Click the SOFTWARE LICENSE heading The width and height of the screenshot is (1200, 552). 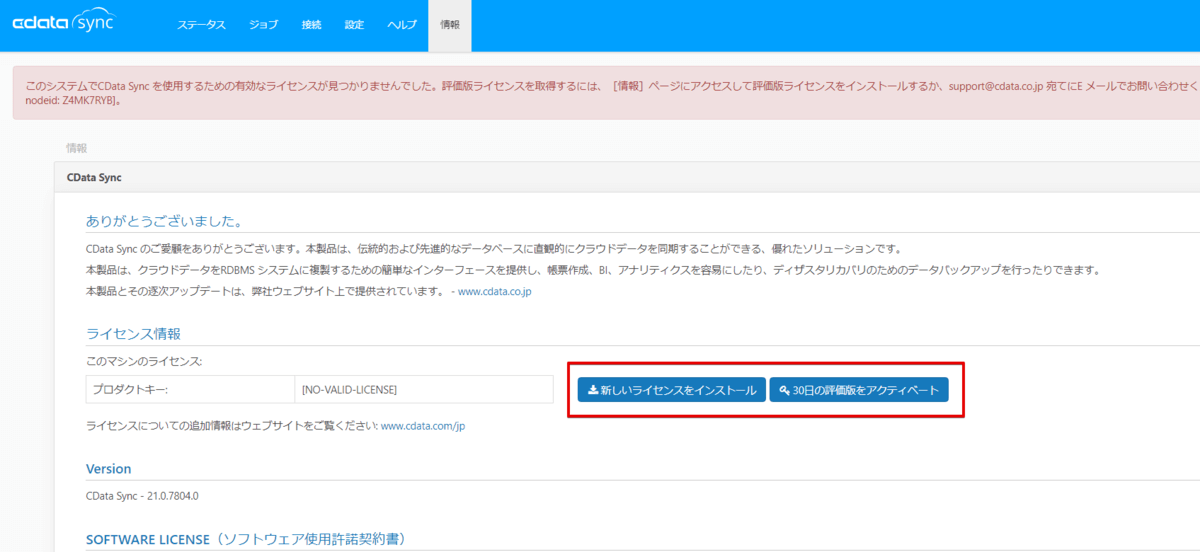pyautogui.click(x=245, y=539)
